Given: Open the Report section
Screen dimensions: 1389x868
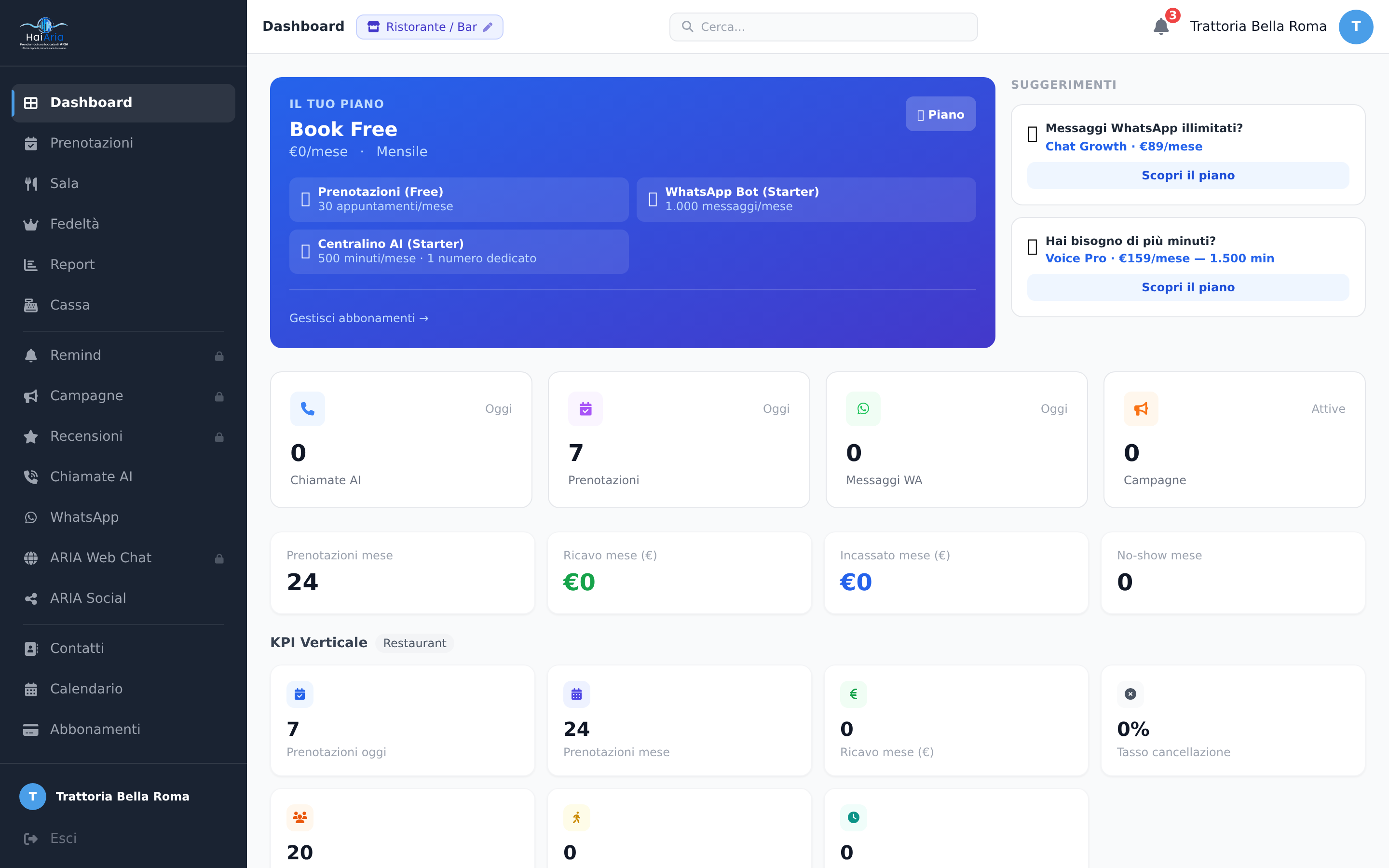Looking at the screenshot, I should point(123,265).
